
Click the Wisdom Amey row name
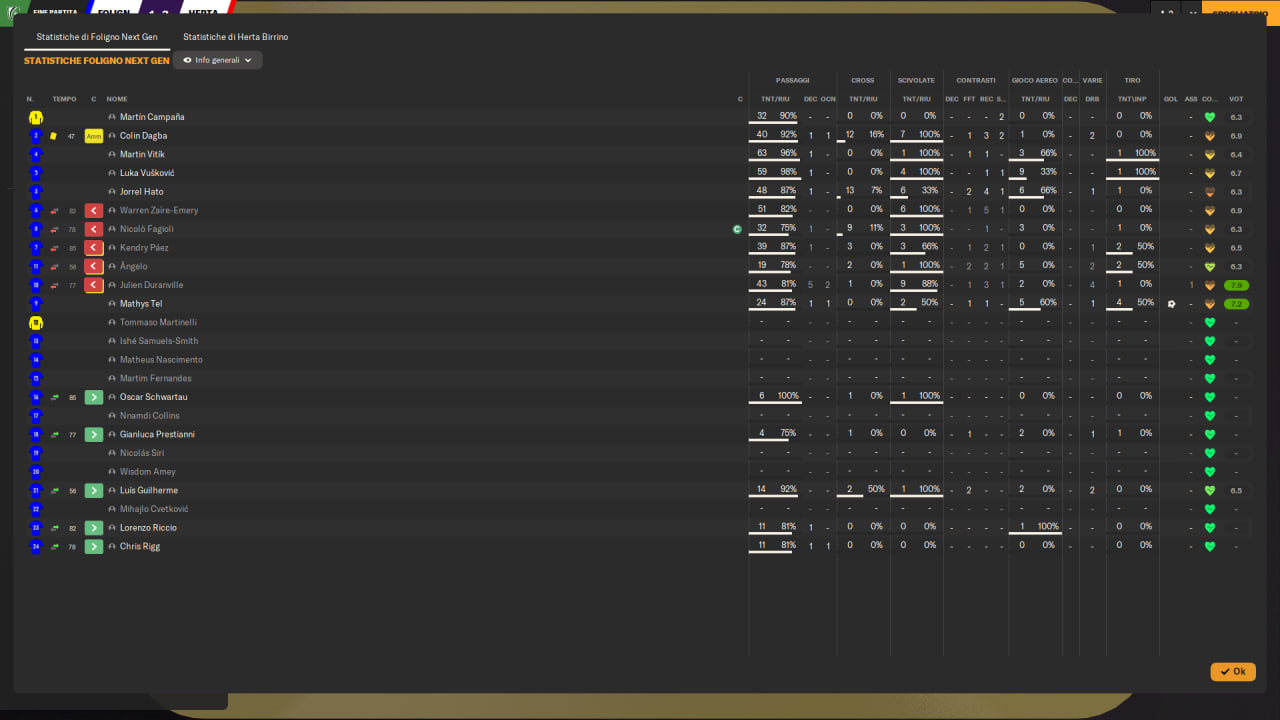148,472
